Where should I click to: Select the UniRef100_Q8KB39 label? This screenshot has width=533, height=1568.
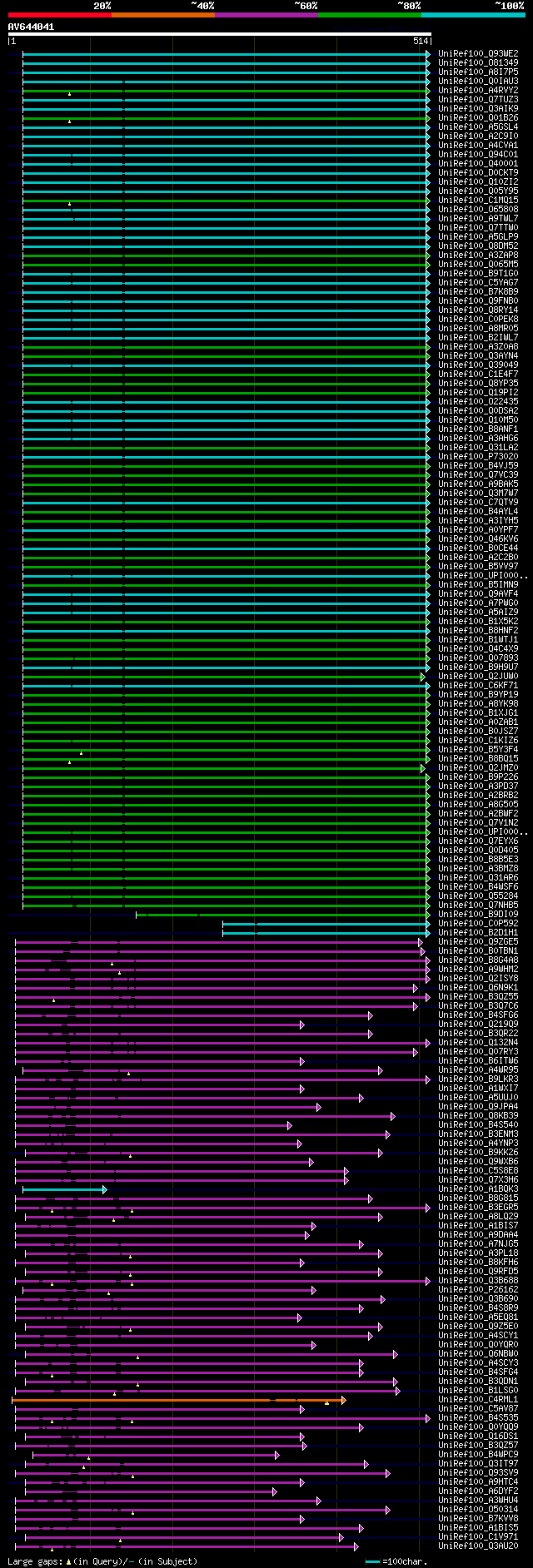[x=478, y=1115]
